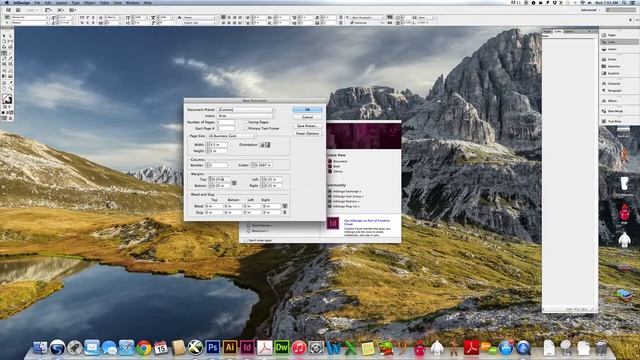Launch Dreamweaver from the Dock
The height and width of the screenshot is (360, 640).
[x=282, y=347]
